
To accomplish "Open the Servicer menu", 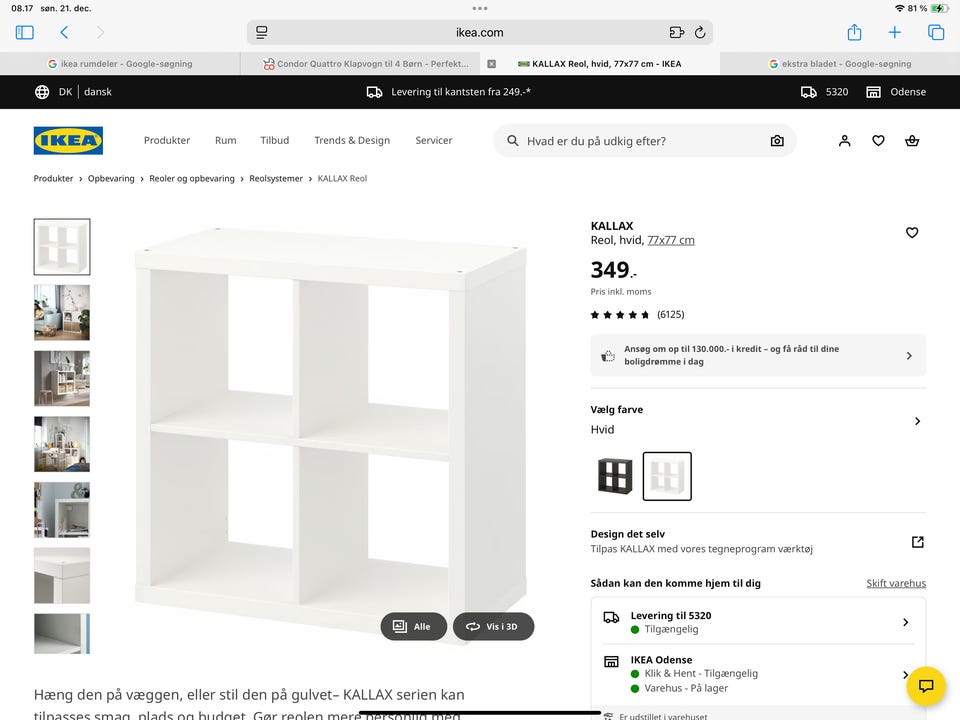I will point(433,140).
